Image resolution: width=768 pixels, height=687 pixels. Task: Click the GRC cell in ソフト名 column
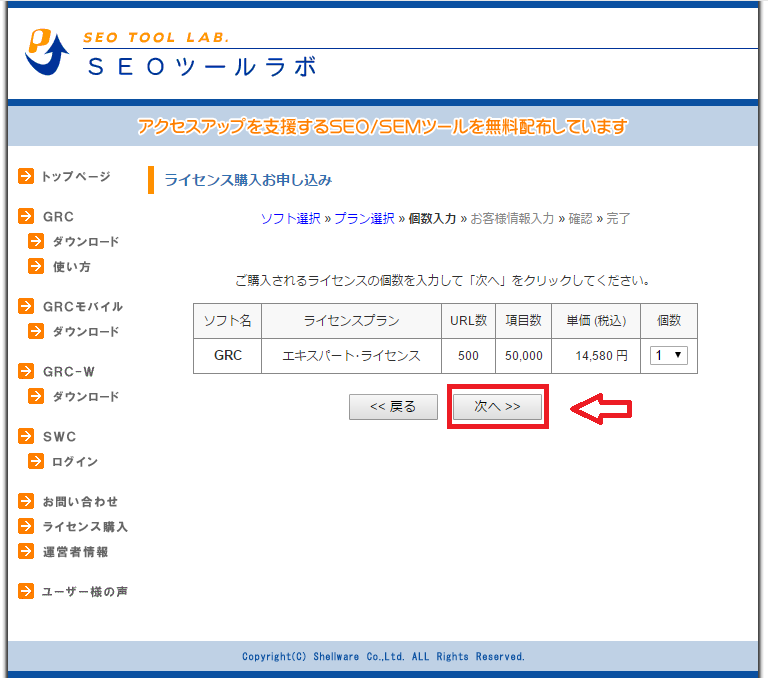coord(228,356)
